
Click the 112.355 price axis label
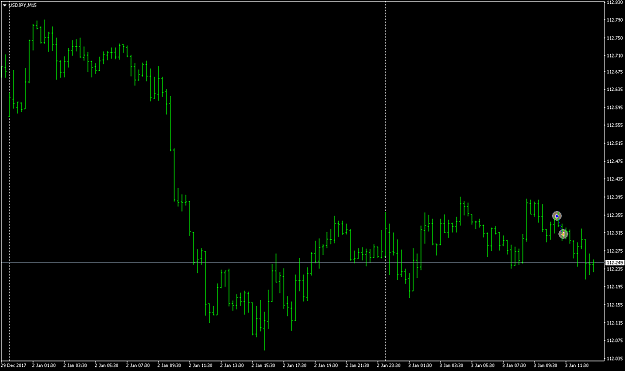[615, 215]
